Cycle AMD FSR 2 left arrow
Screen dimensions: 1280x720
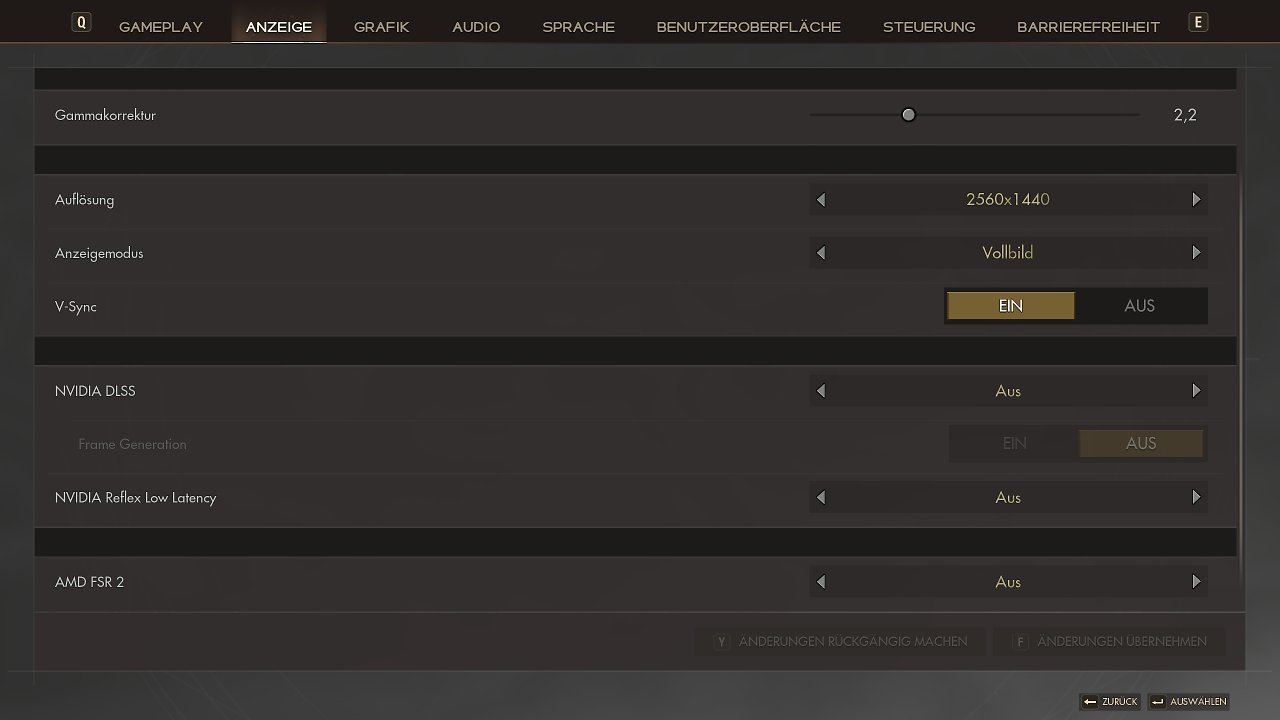point(821,582)
